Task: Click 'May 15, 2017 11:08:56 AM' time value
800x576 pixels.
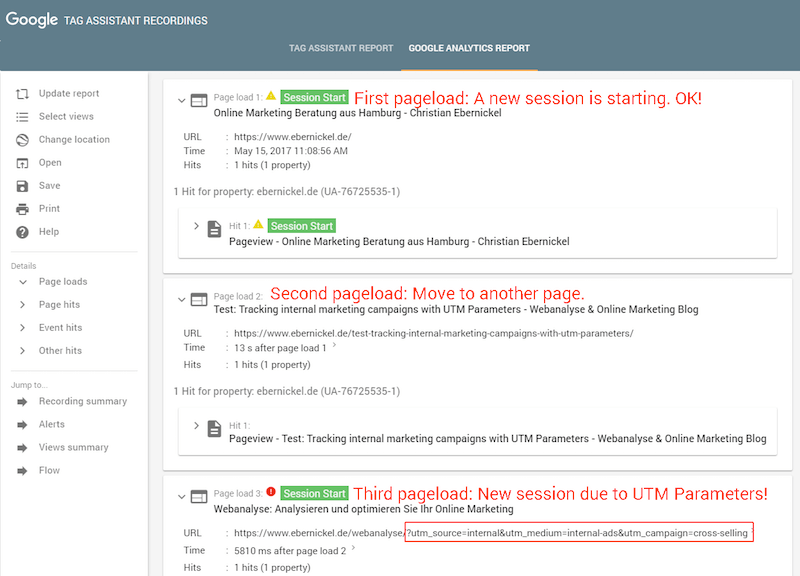Action: tap(291, 151)
